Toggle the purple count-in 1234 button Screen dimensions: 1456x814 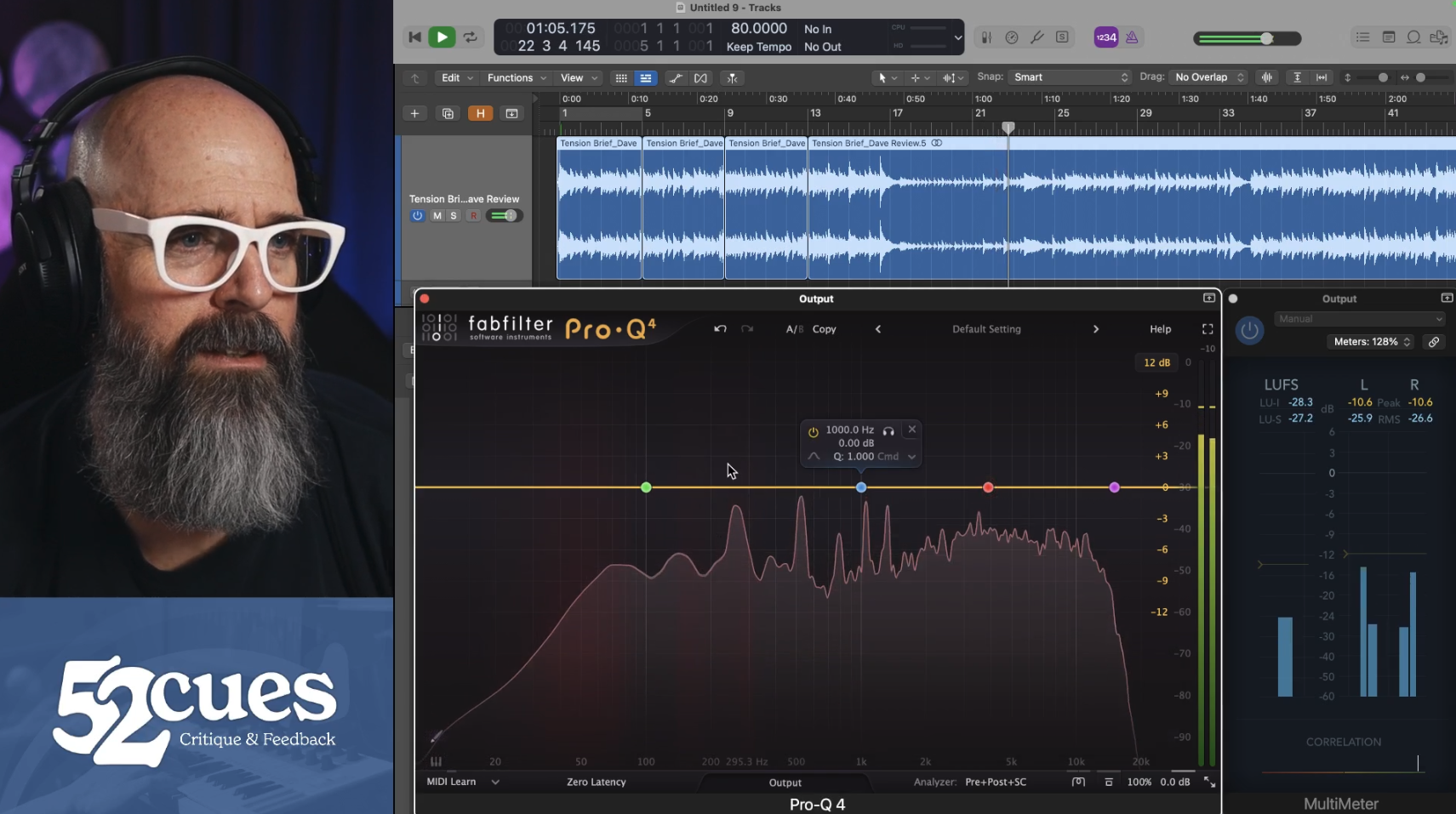(x=1105, y=37)
